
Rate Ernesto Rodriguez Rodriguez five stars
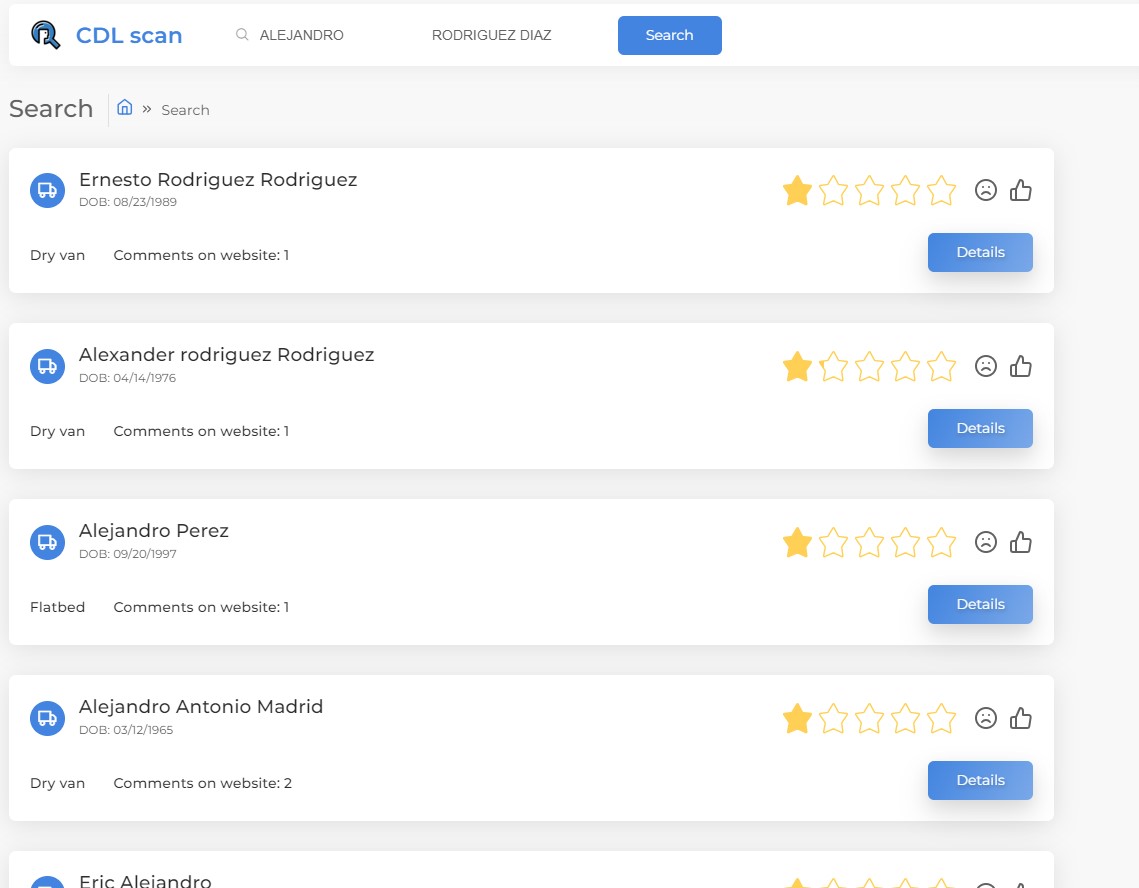941,190
